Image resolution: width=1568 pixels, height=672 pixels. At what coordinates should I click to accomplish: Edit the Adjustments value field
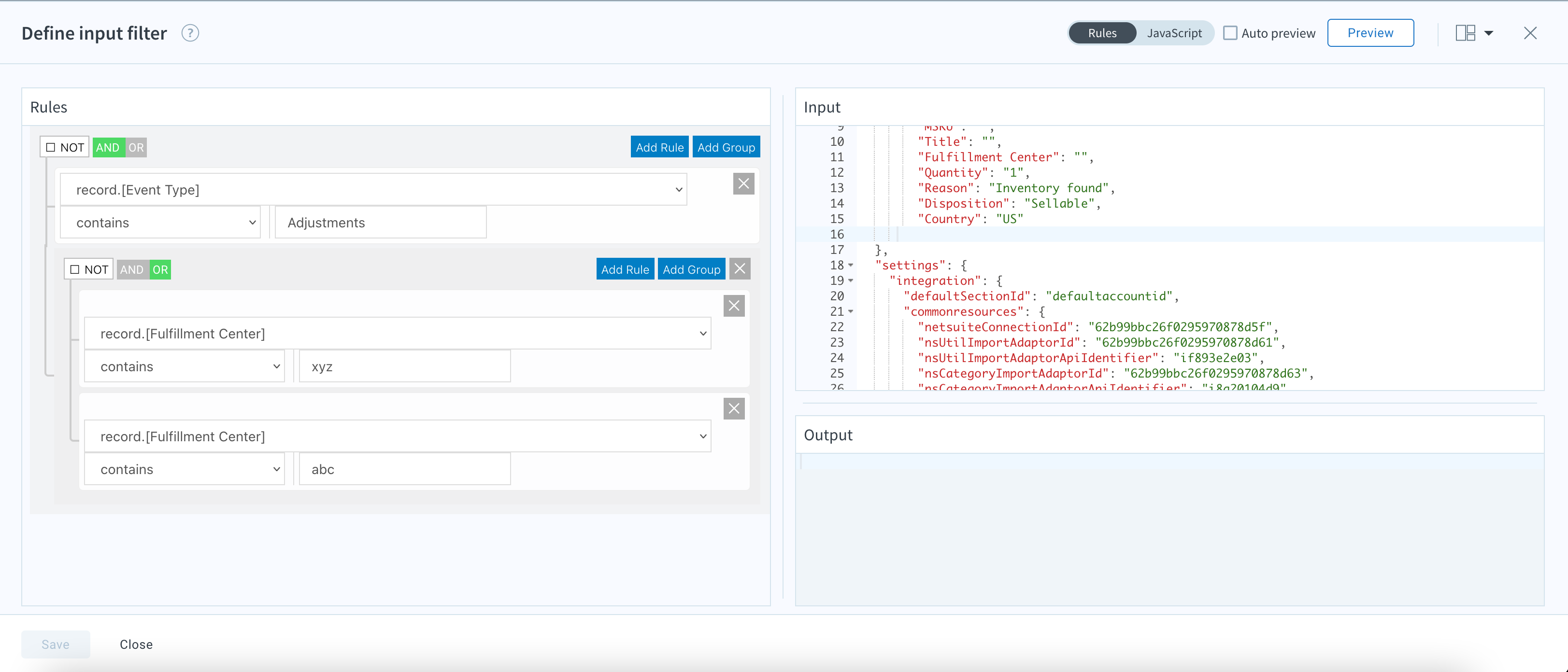[381, 223]
